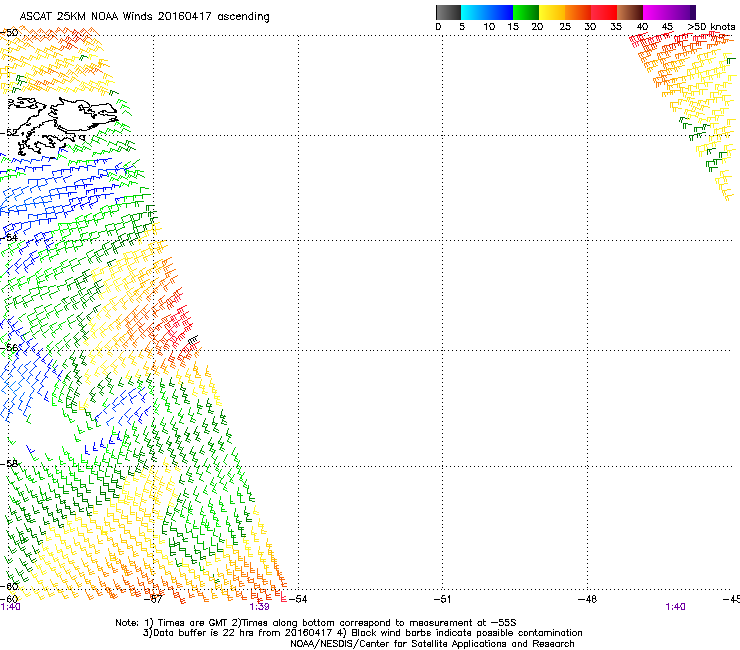740x650 pixels.
Task: Click the NOAA/NESDIS credit line
Action: pos(432,644)
